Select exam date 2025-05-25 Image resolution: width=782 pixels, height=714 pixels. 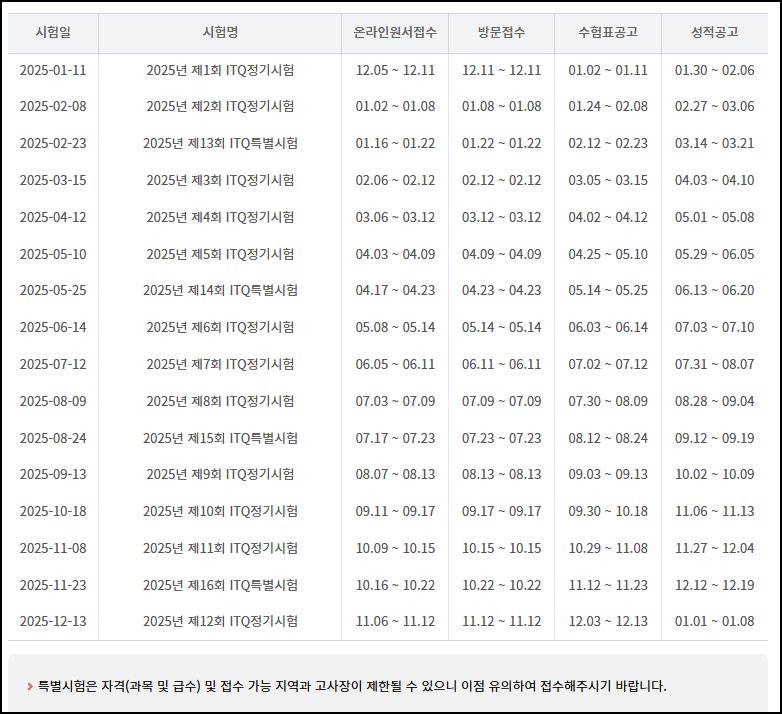coord(53,290)
